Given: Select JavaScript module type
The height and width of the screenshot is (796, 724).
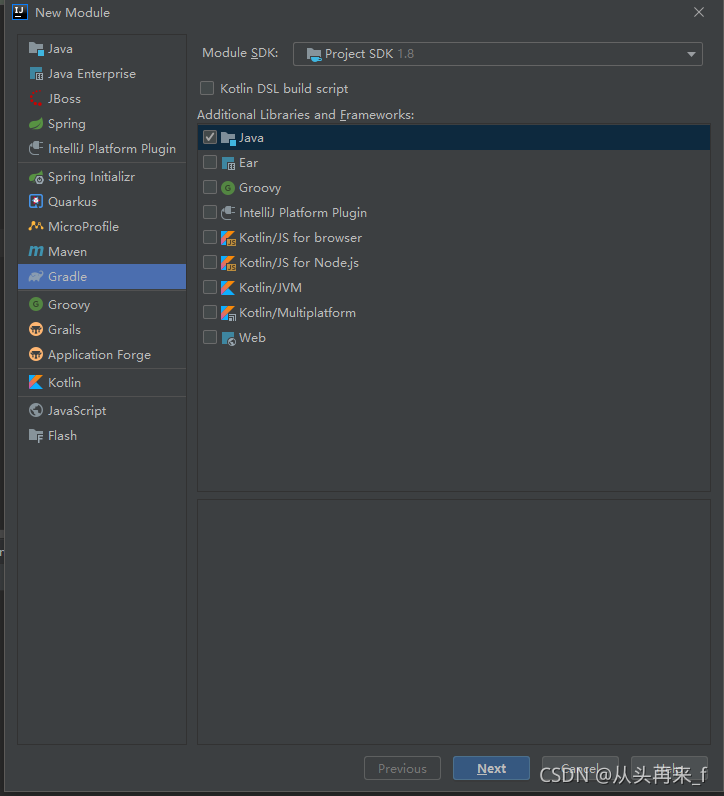Looking at the screenshot, I should pos(102,410).
